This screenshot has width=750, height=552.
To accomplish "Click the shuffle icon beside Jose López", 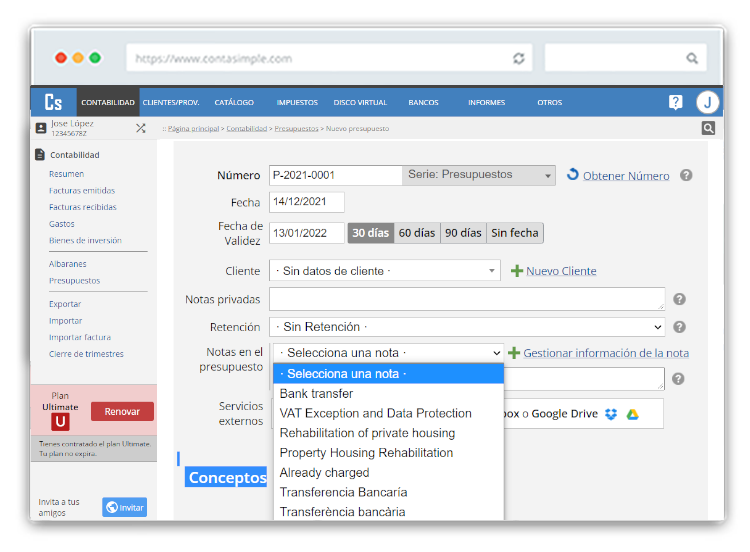I will [141, 128].
